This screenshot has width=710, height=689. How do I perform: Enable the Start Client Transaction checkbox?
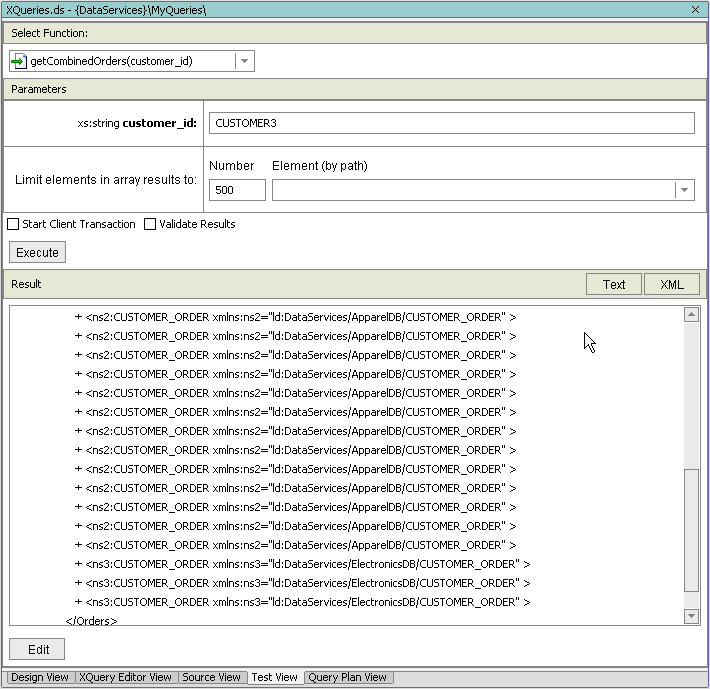(x=13, y=224)
